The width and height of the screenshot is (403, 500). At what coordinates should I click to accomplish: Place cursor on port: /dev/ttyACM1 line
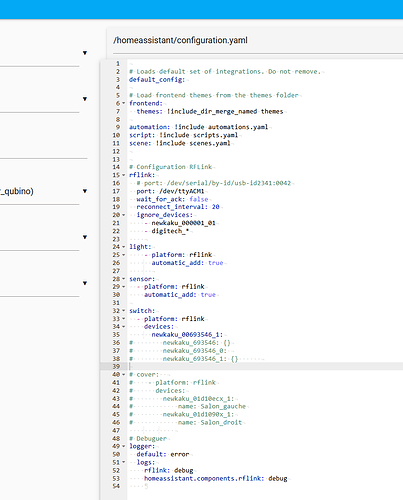click(170, 191)
